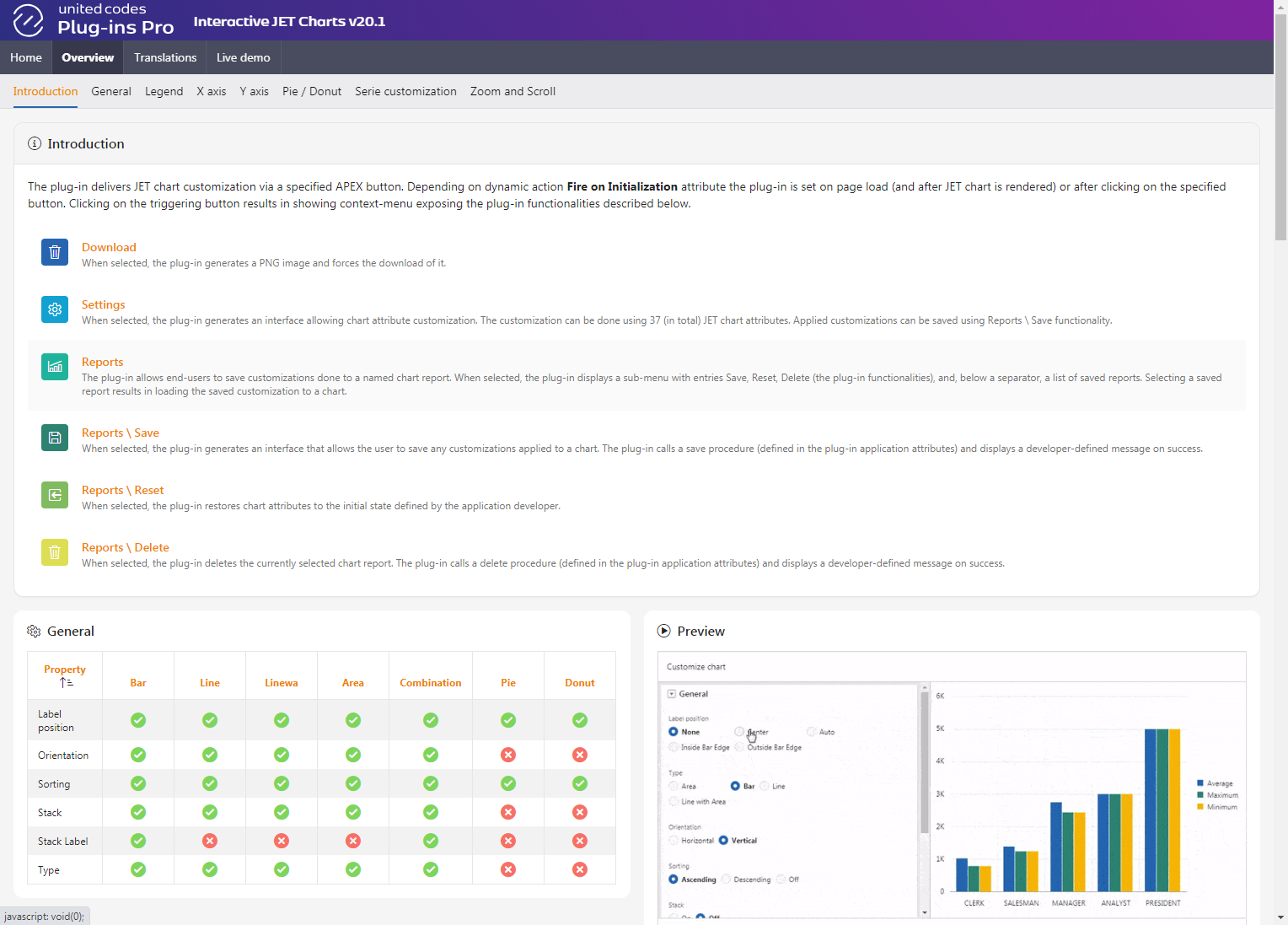Image resolution: width=1288 pixels, height=925 pixels.
Task: Click the Stack Label row name
Action: pos(63,842)
